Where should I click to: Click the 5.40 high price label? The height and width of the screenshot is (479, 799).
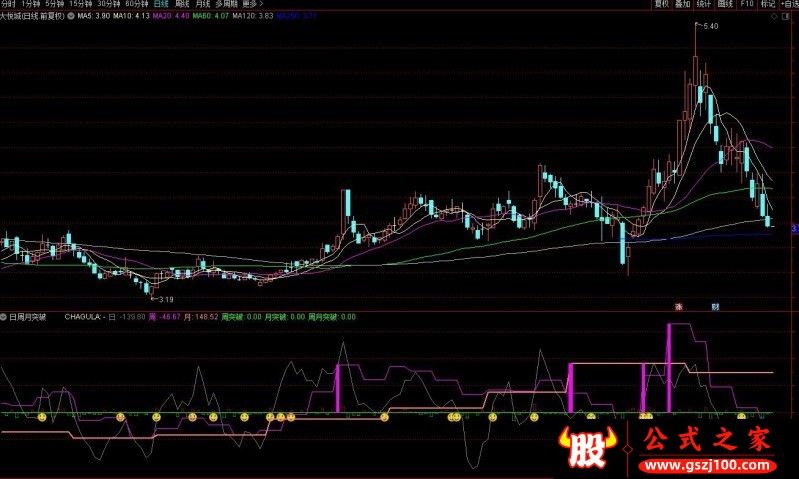[x=710, y=25]
